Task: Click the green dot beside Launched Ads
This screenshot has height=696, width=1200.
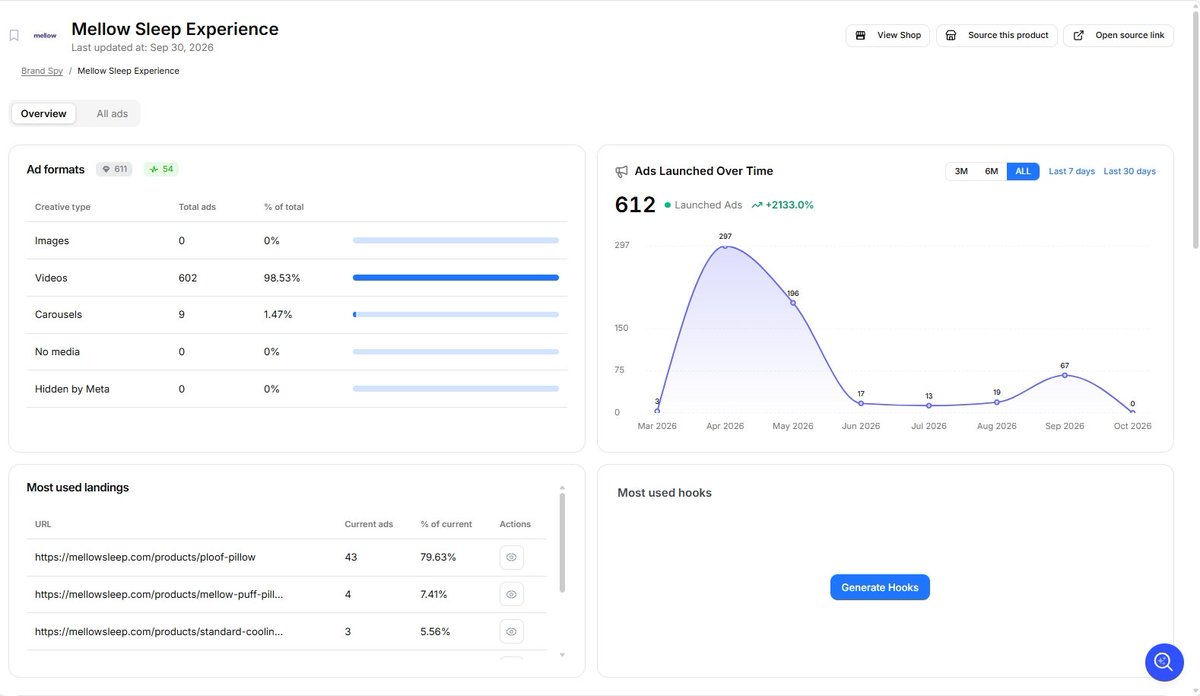Action: (666, 205)
